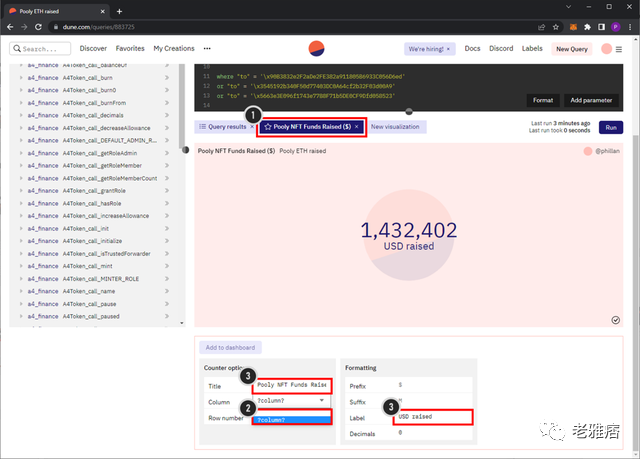Bookmark this page with the star icon

(556, 27)
